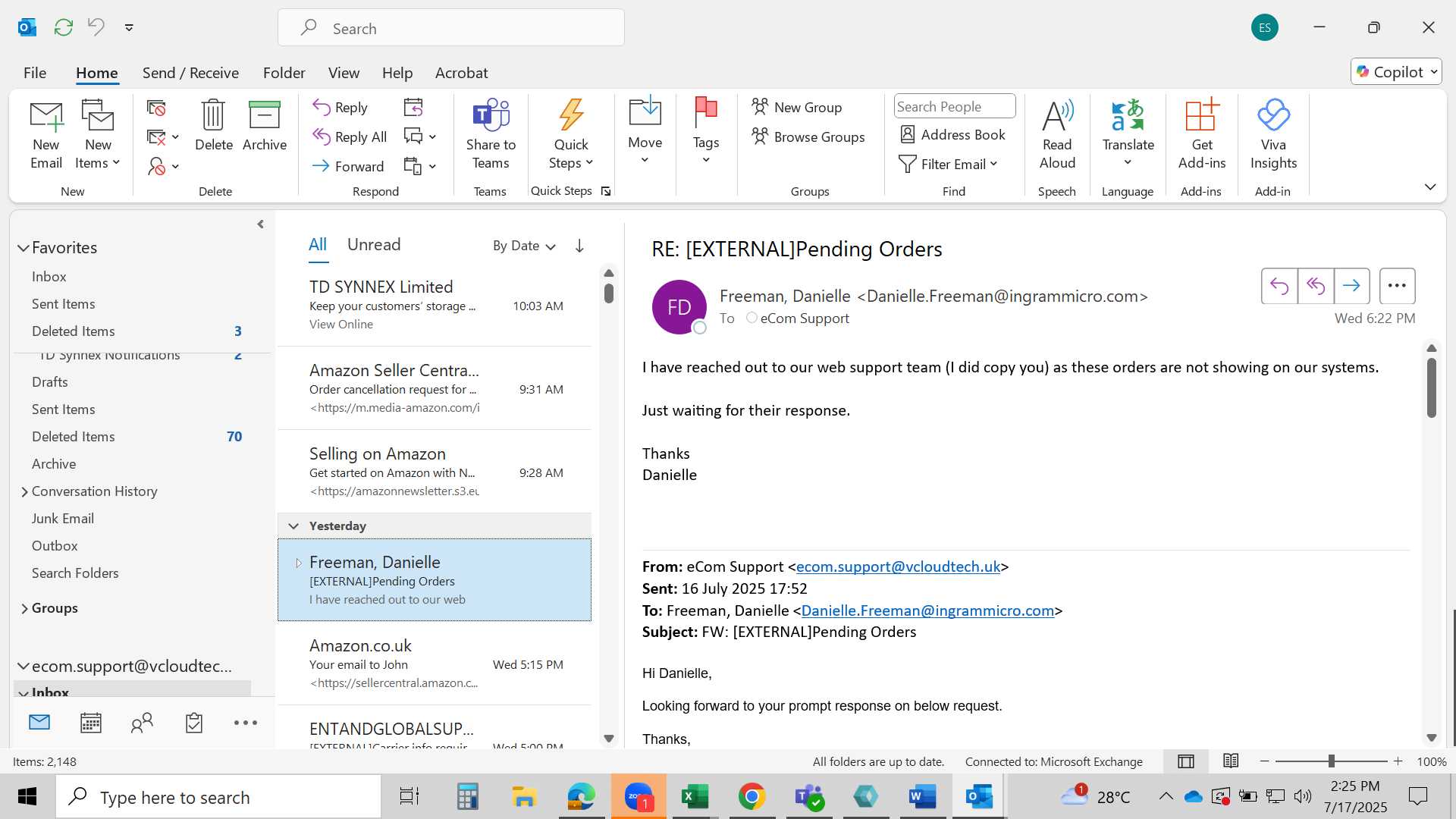Start Read Aloud speech

pos(1057,135)
